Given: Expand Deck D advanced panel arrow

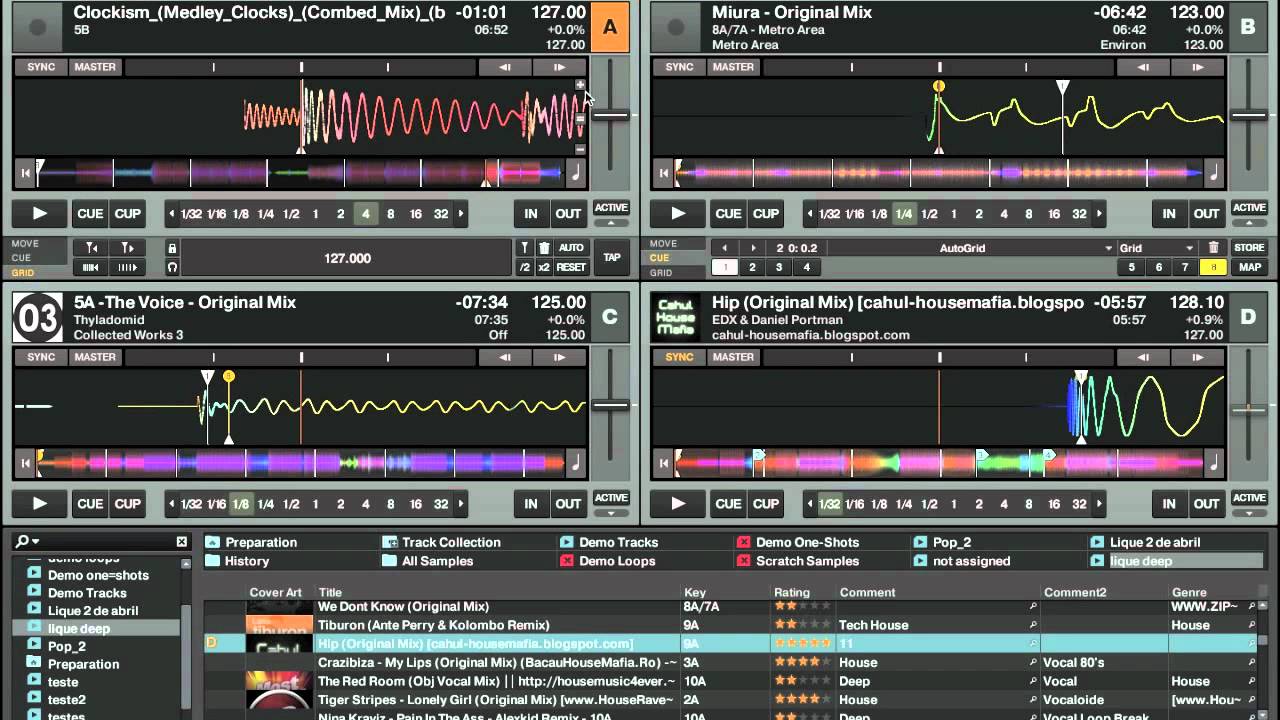Looking at the screenshot, I should pyautogui.click(x=1249, y=512).
